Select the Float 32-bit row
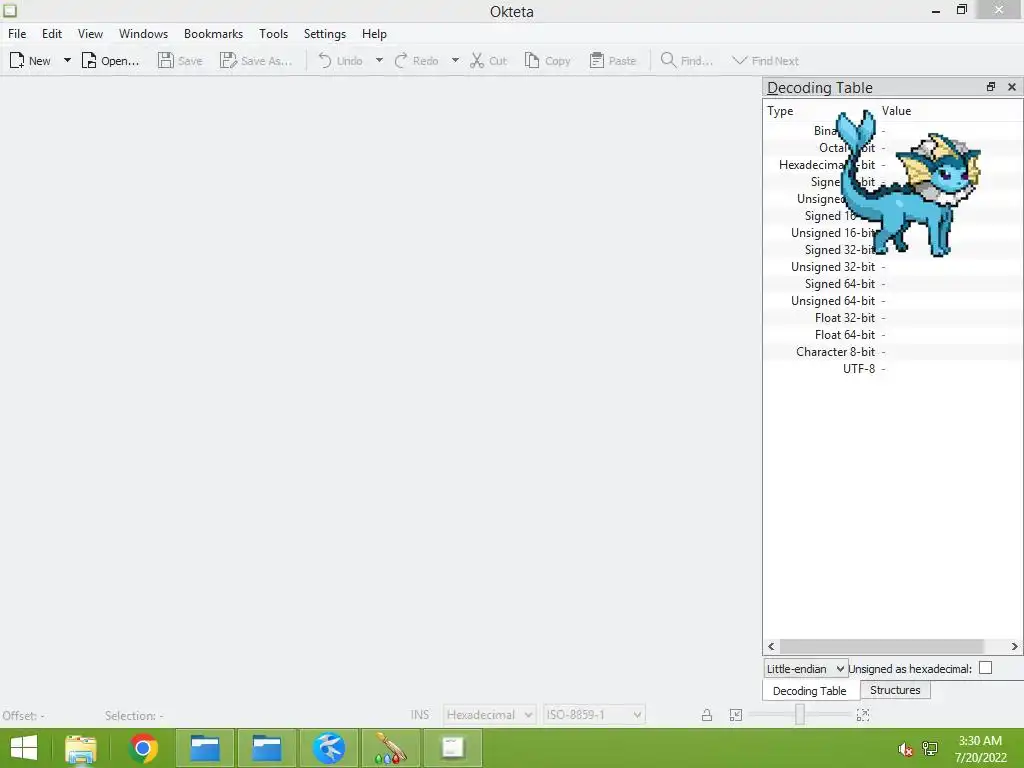Screen dimensions: 1024x768 [893, 318]
